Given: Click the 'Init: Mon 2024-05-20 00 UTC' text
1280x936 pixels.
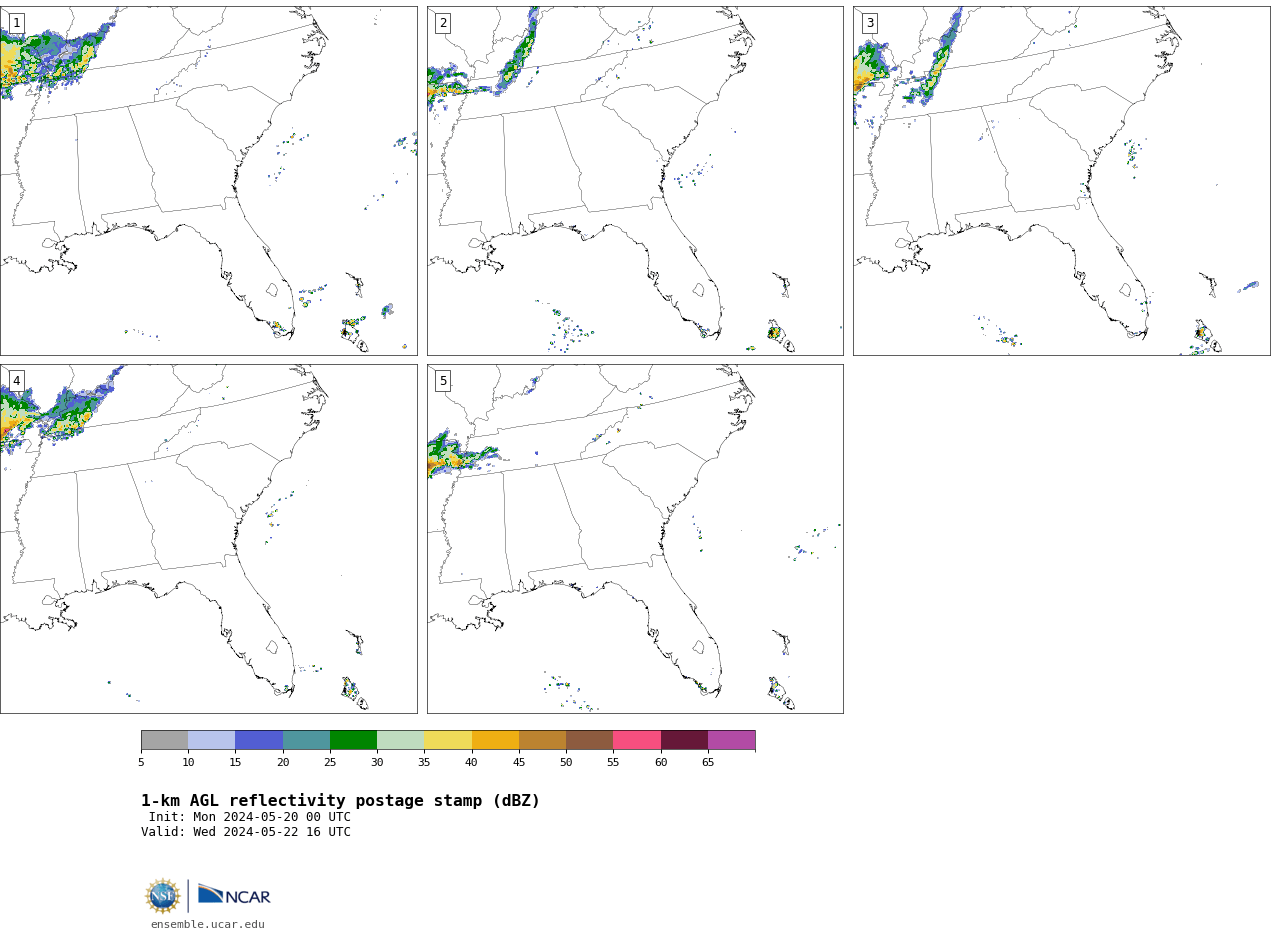Looking at the screenshot, I should [250, 817].
